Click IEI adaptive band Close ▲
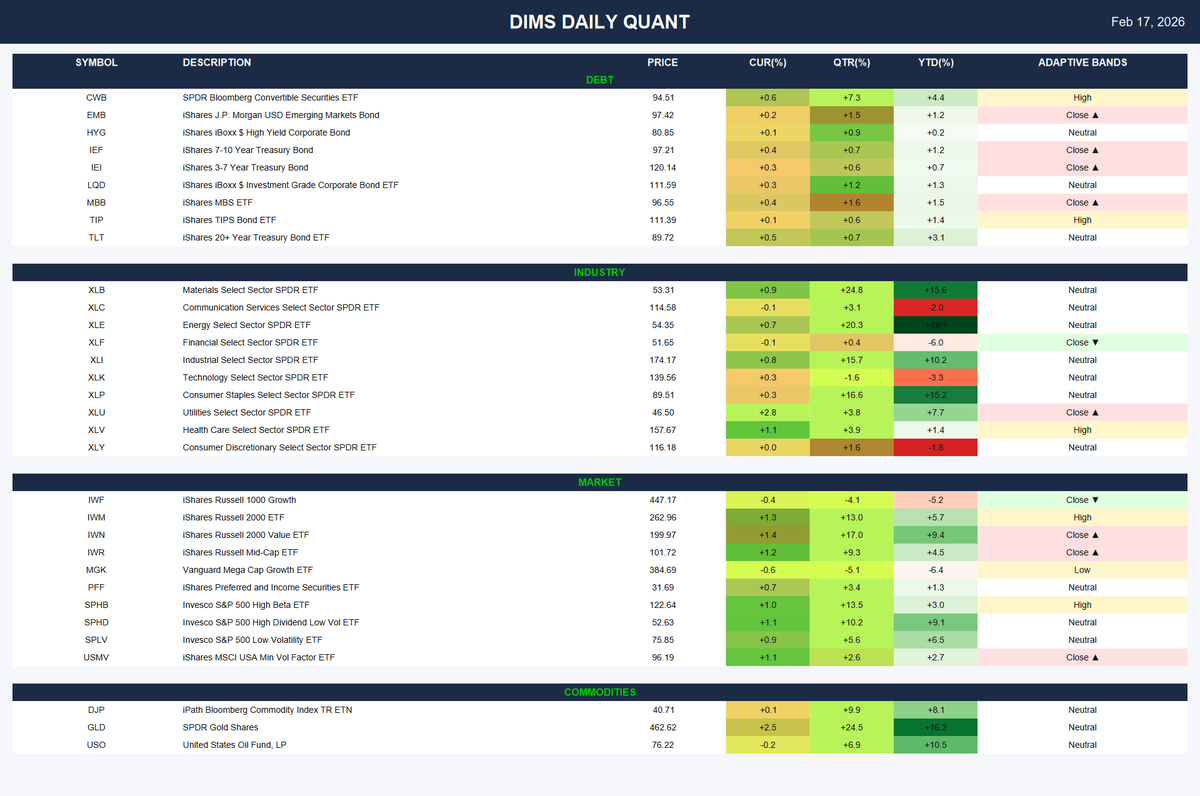The width and height of the screenshot is (1200, 796). (x=1082, y=168)
